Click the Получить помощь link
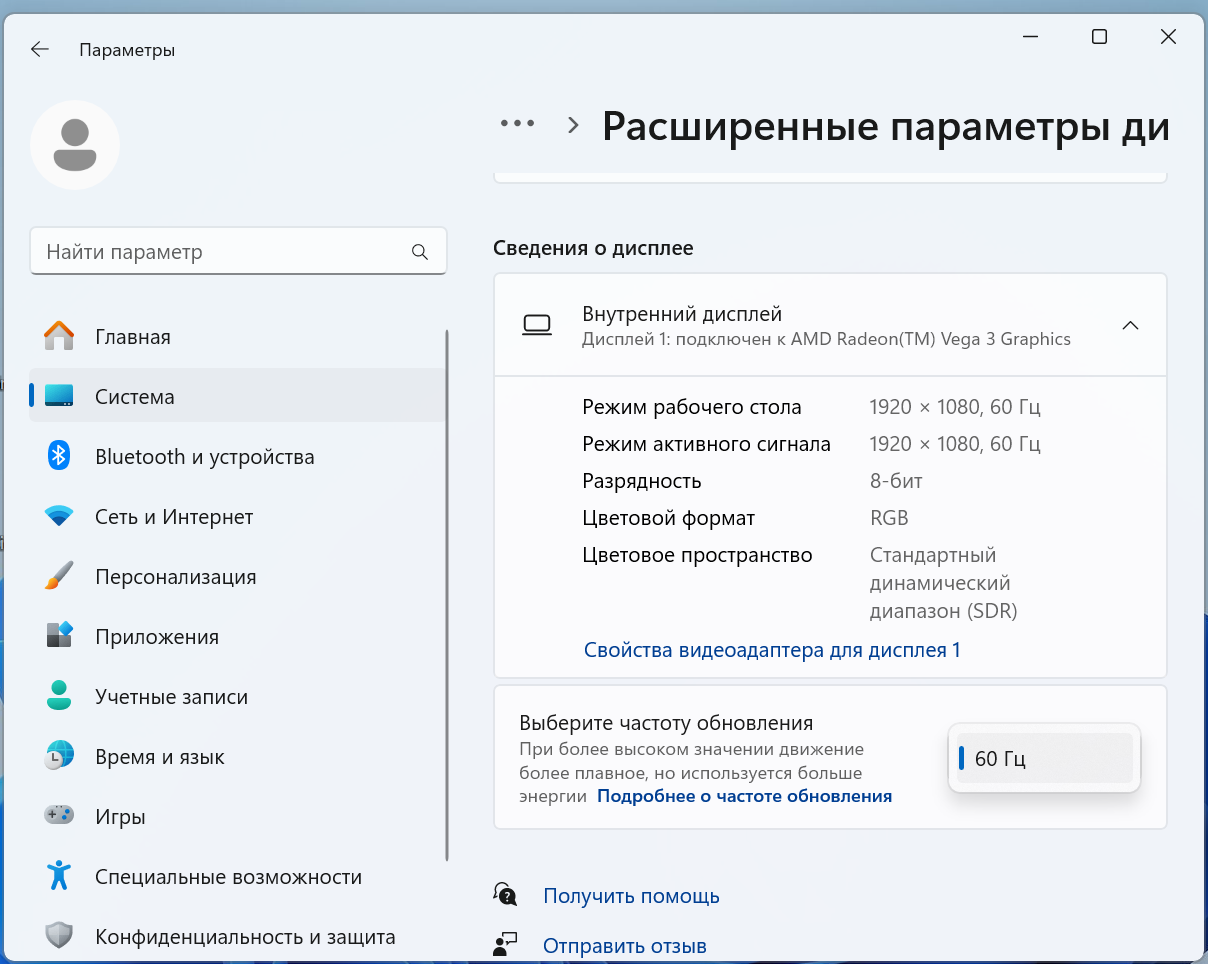The image size is (1208, 964). pos(631,896)
